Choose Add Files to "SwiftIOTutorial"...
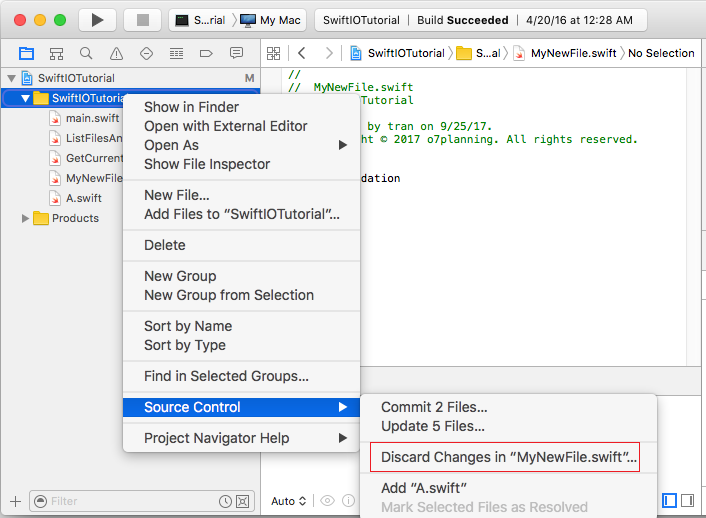 [241, 214]
